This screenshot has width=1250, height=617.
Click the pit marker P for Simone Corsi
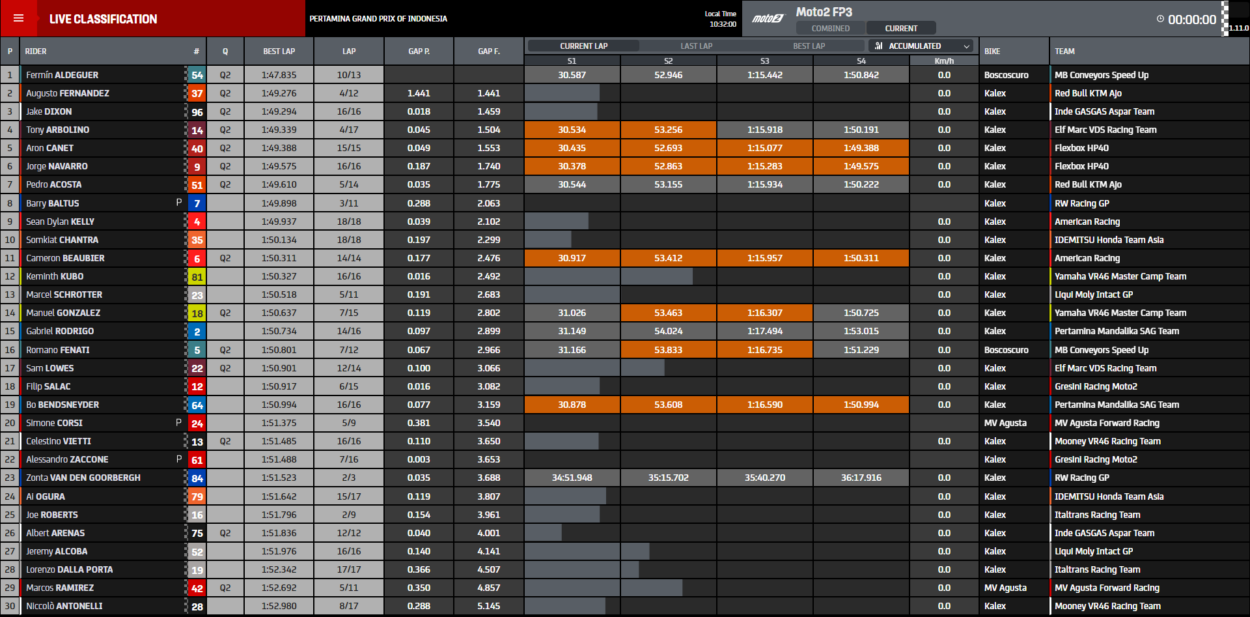click(x=177, y=423)
